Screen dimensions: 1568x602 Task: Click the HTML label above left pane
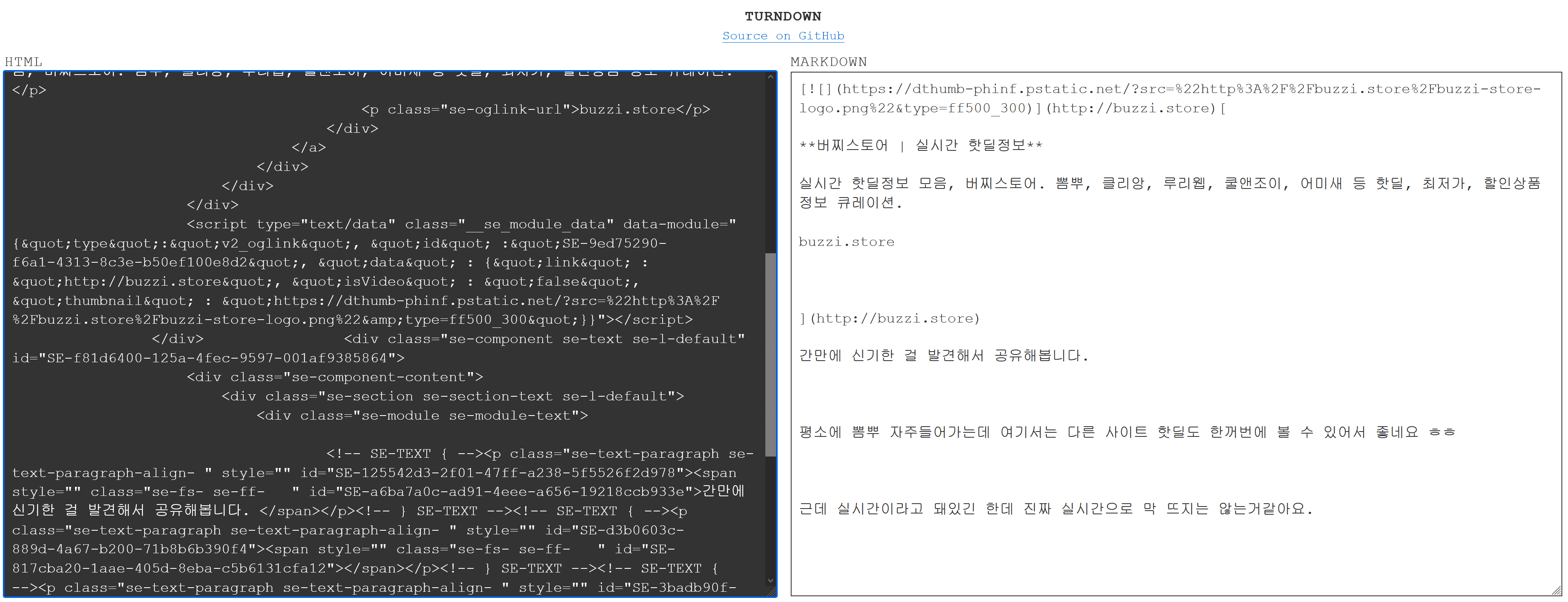point(24,61)
